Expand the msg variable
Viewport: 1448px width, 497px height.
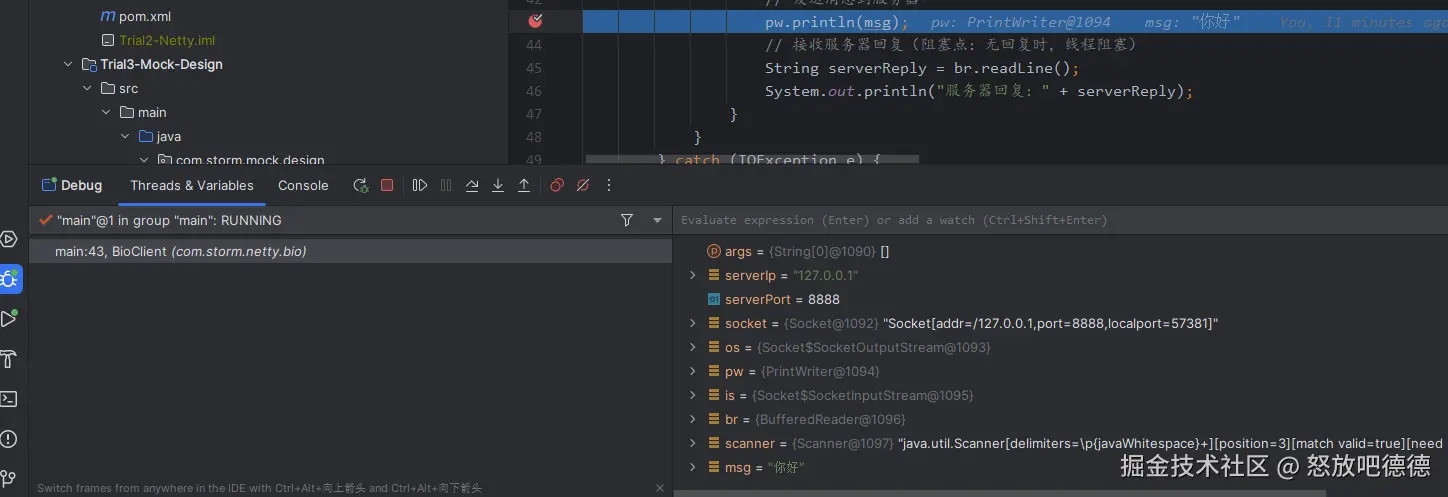click(692, 467)
